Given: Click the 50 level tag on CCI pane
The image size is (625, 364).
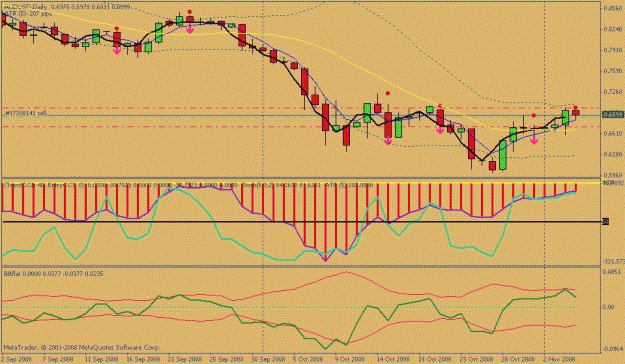Looking at the screenshot, I should pyautogui.click(x=605, y=222).
